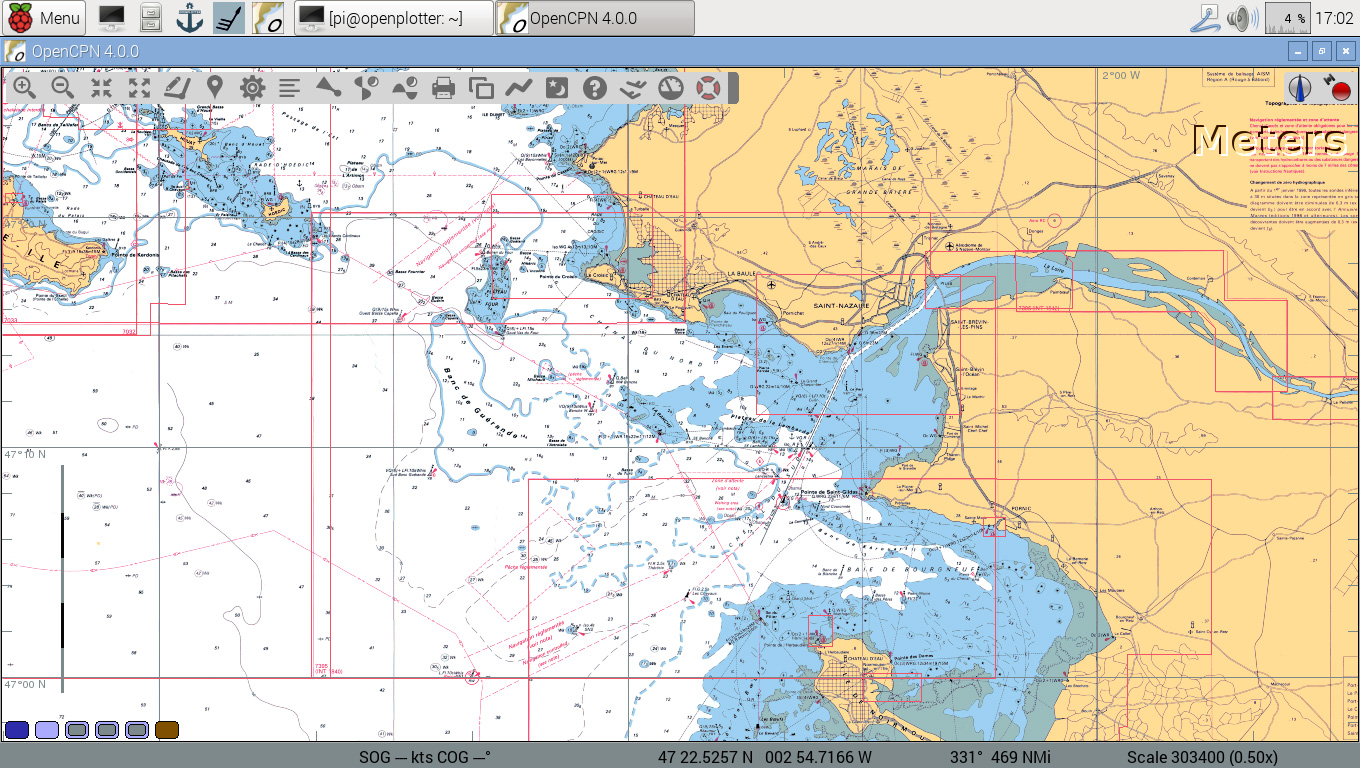Screen dimensions: 1360x768
Task: Select the brown chart bar button
Action: coord(167,730)
